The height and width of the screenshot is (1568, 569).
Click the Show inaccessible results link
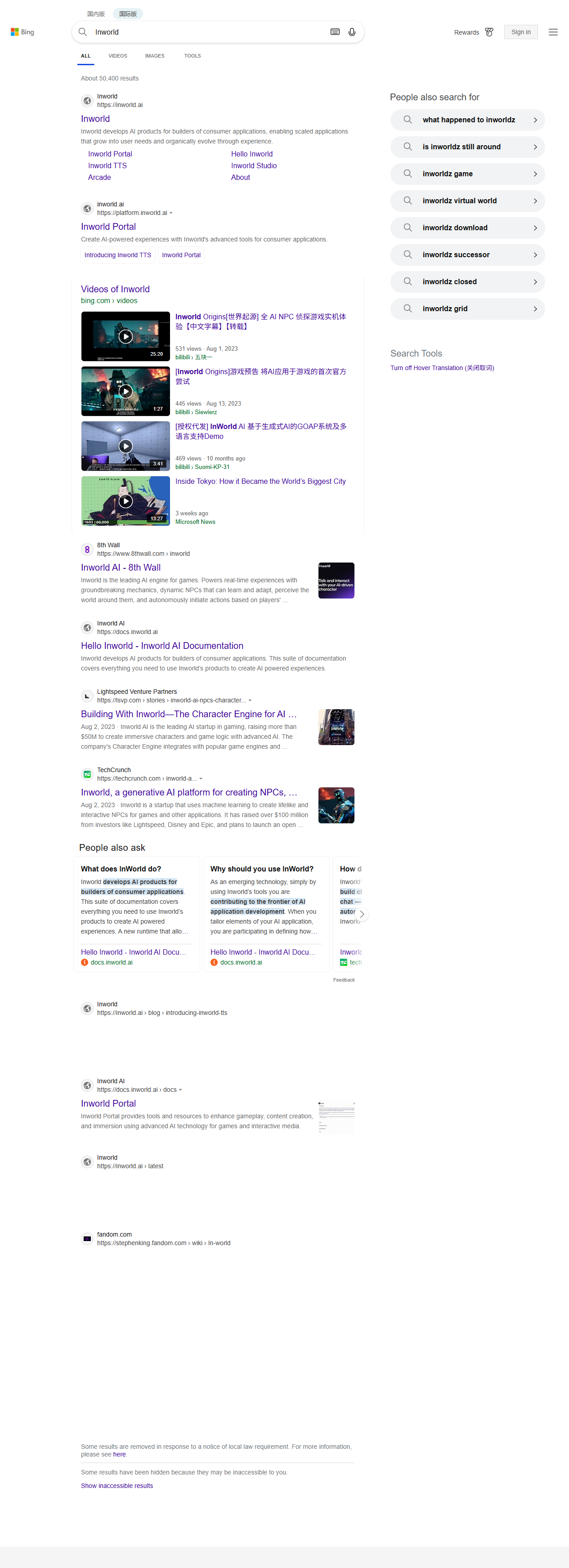(117, 1486)
